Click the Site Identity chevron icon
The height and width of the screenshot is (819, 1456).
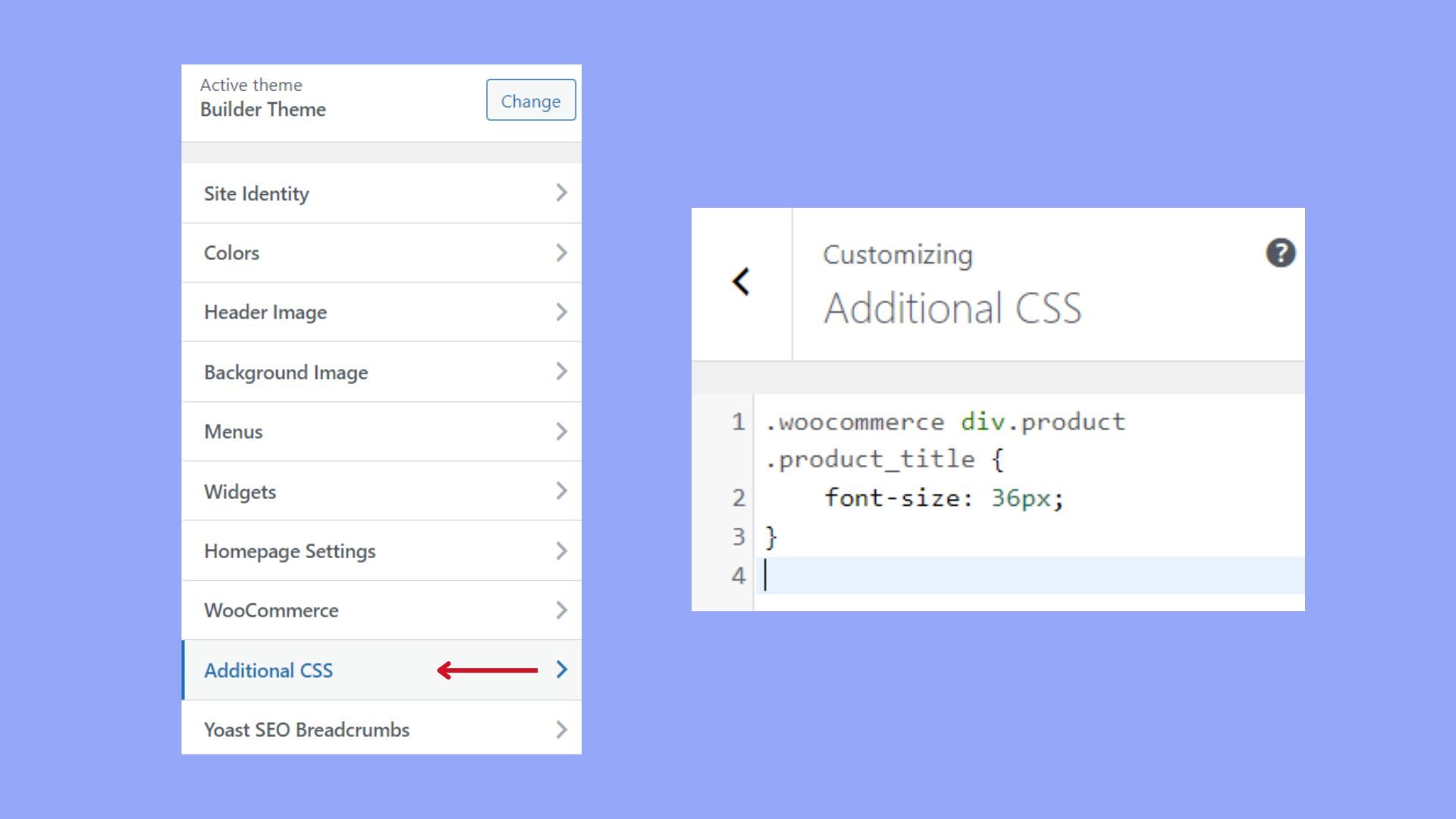pos(561,193)
